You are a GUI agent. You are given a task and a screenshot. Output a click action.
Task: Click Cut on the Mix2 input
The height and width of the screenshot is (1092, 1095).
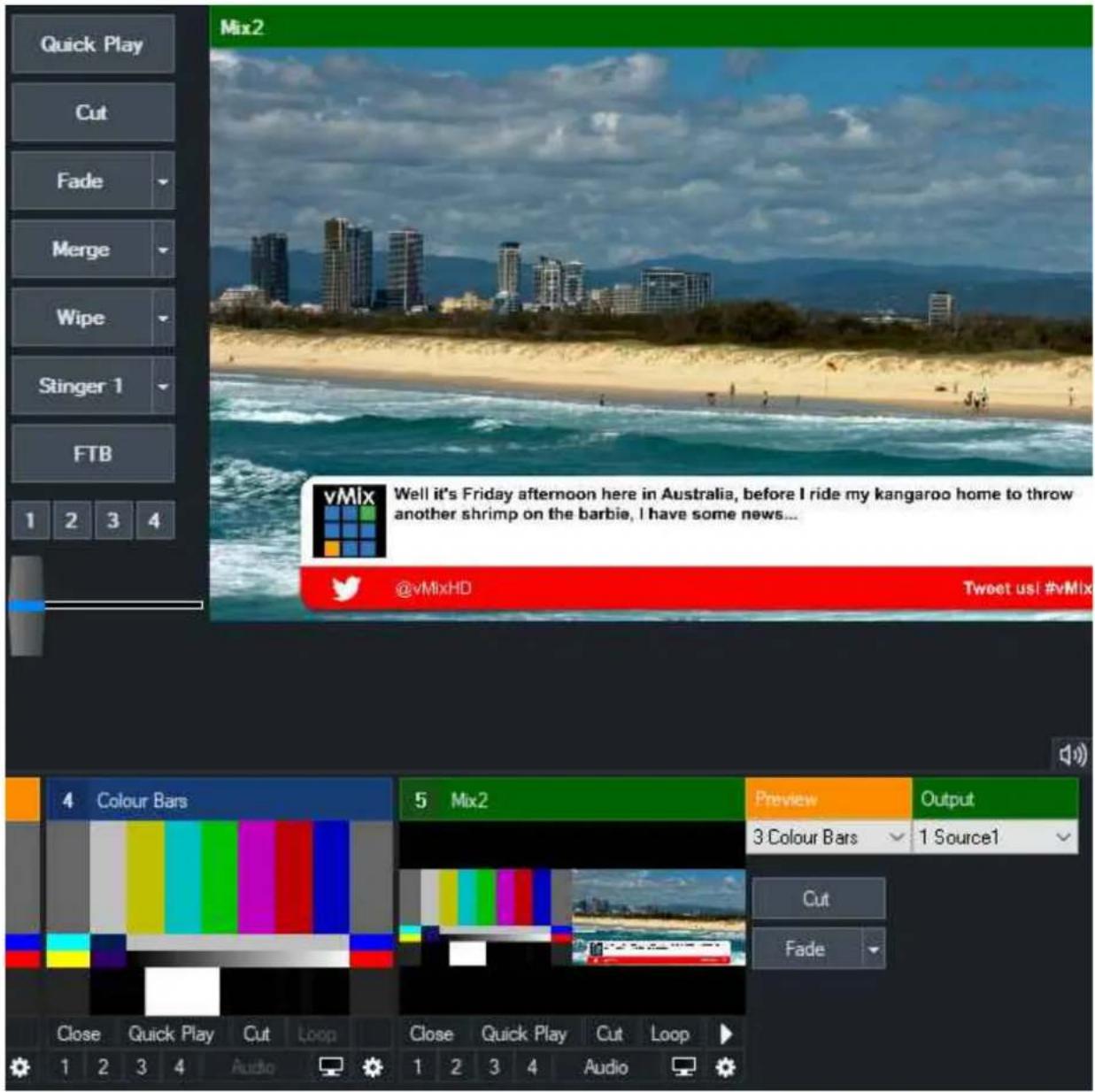[609, 1034]
